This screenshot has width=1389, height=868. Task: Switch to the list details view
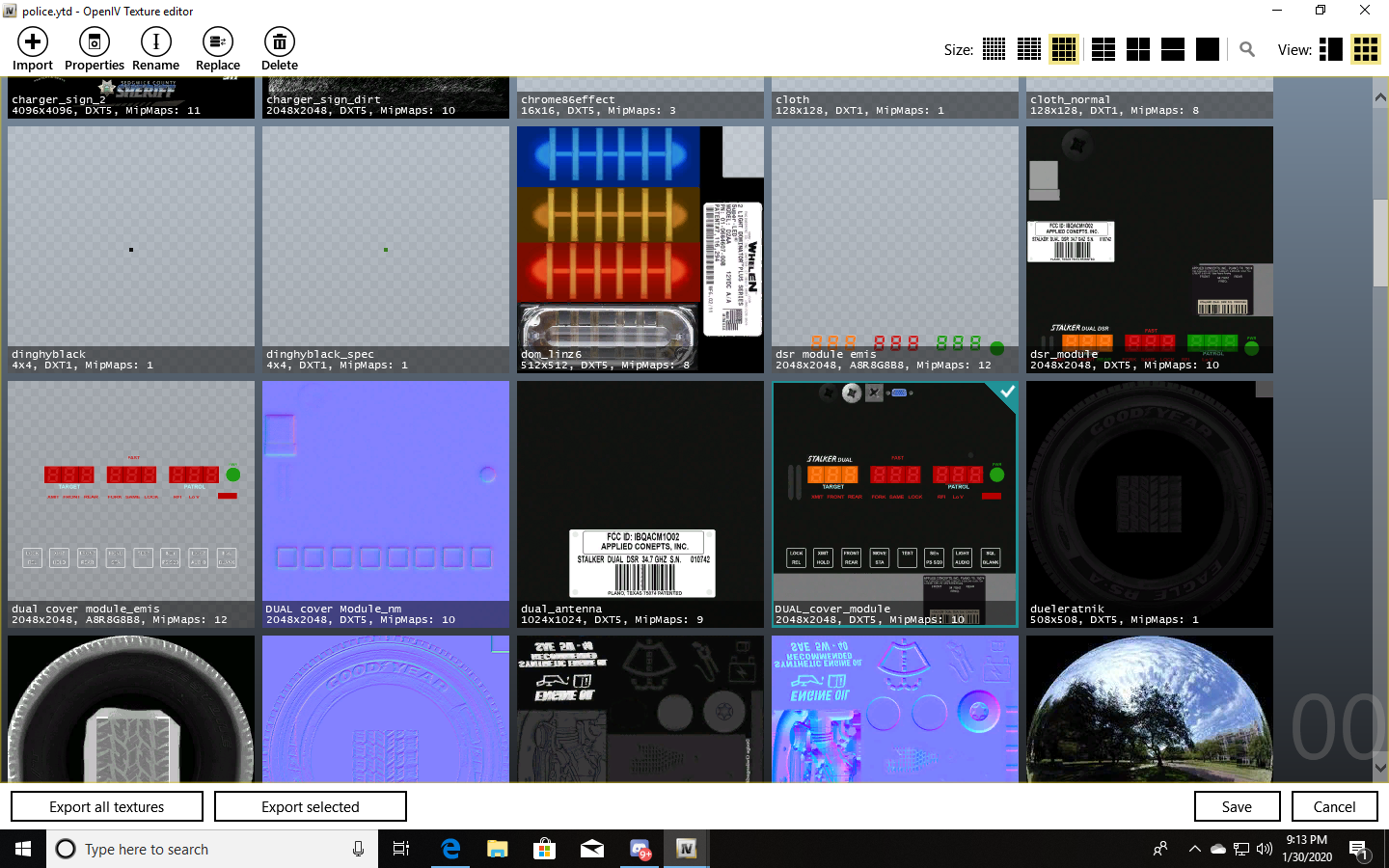click(1331, 49)
